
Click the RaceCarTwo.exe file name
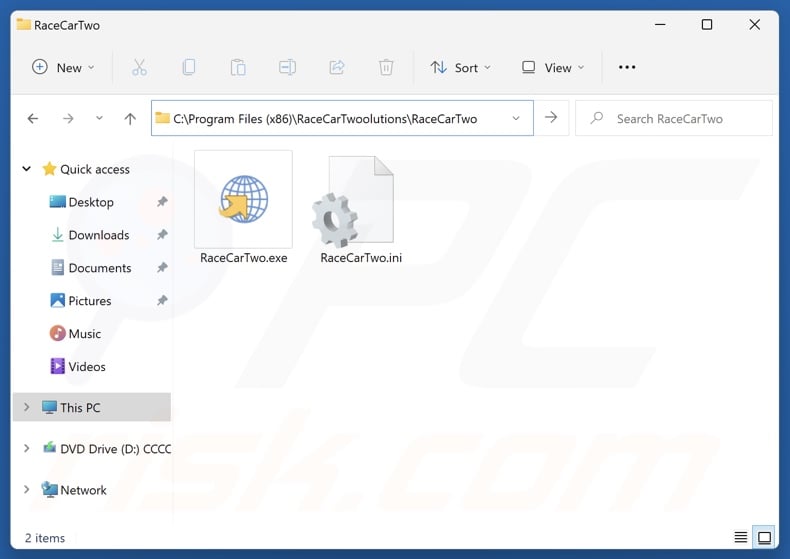coord(244,258)
